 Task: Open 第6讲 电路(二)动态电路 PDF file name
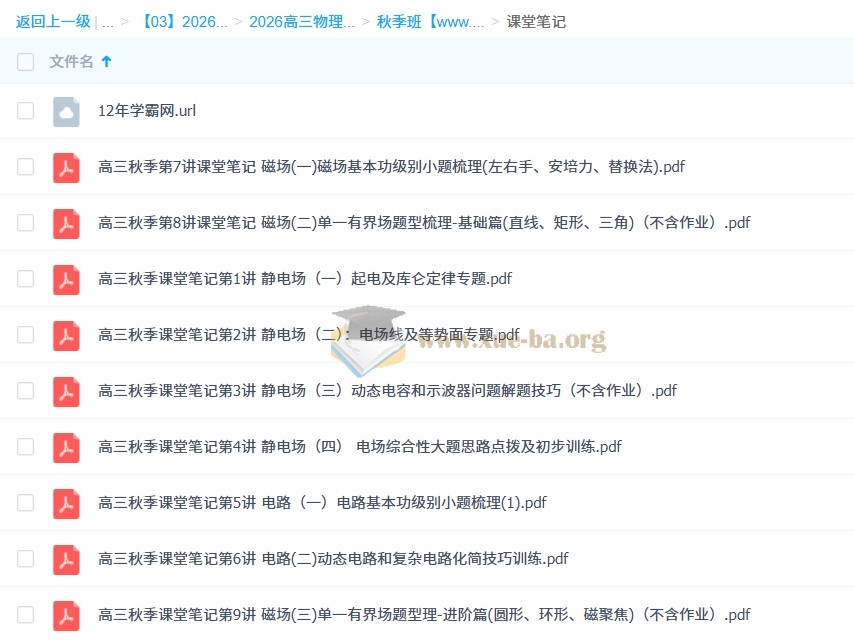tap(333, 559)
